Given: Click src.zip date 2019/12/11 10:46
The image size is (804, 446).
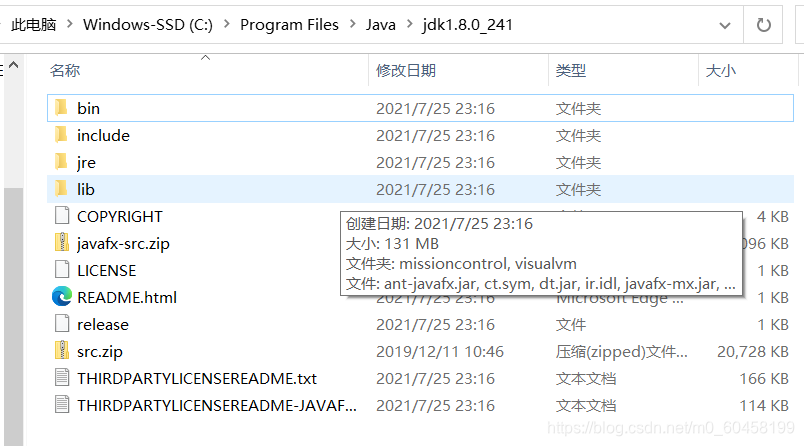Looking at the screenshot, I should coord(439,352).
